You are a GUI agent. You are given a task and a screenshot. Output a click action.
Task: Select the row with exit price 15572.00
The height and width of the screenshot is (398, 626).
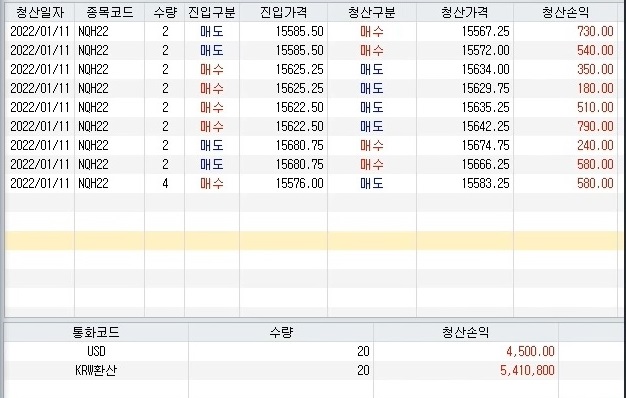pyautogui.click(x=311, y=50)
